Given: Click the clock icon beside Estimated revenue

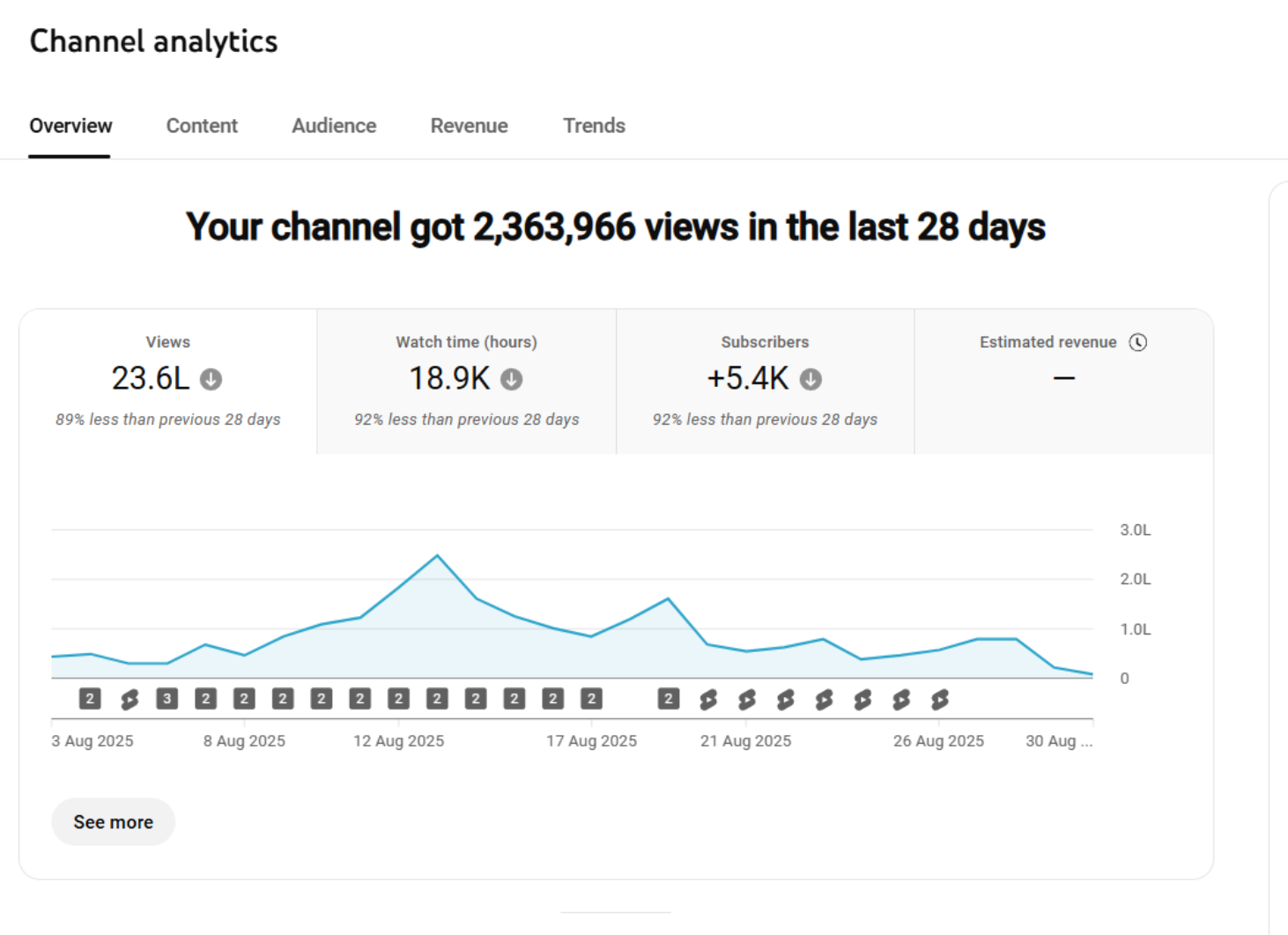Looking at the screenshot, I should point(1138,342).
